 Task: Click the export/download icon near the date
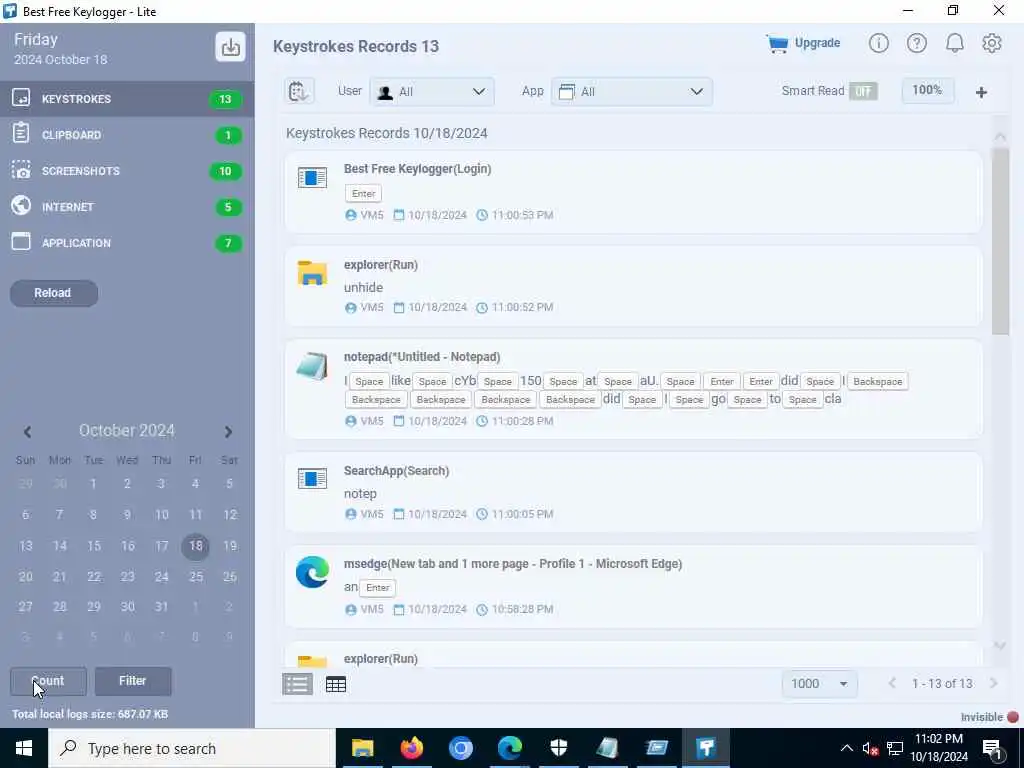pyautogui.click(x=231, y=47)
